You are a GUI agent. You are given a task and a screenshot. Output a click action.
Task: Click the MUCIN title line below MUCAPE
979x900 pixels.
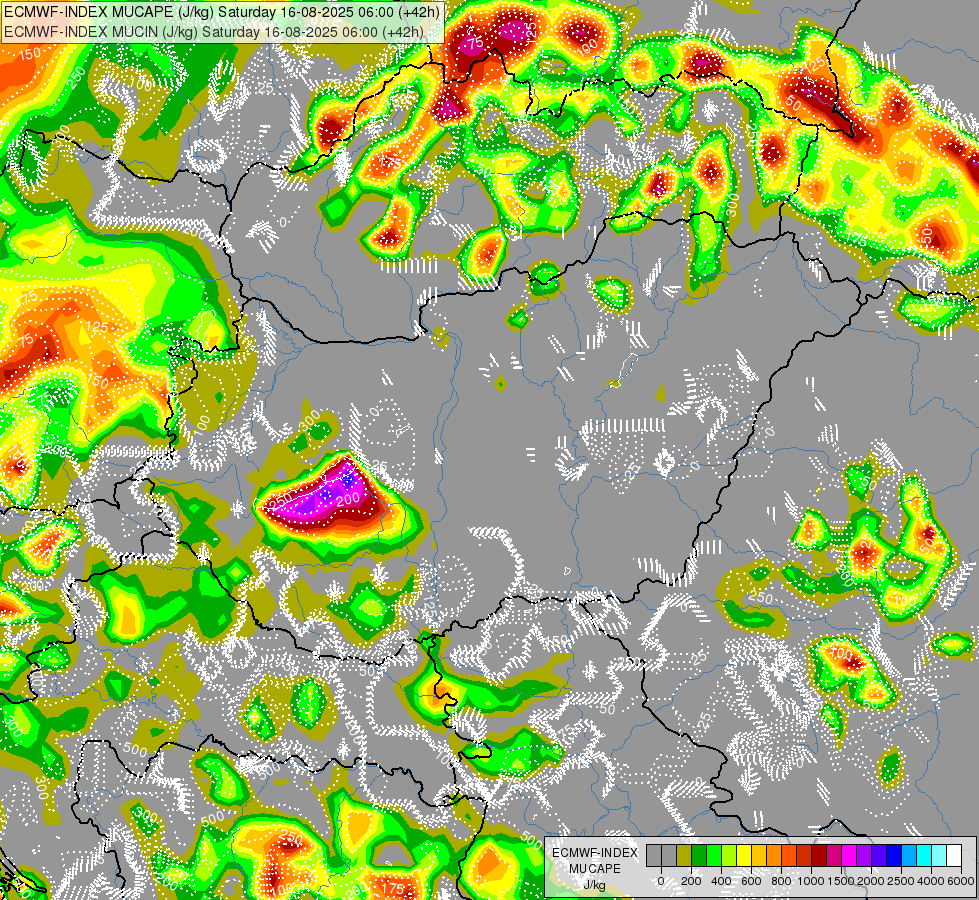214,32
